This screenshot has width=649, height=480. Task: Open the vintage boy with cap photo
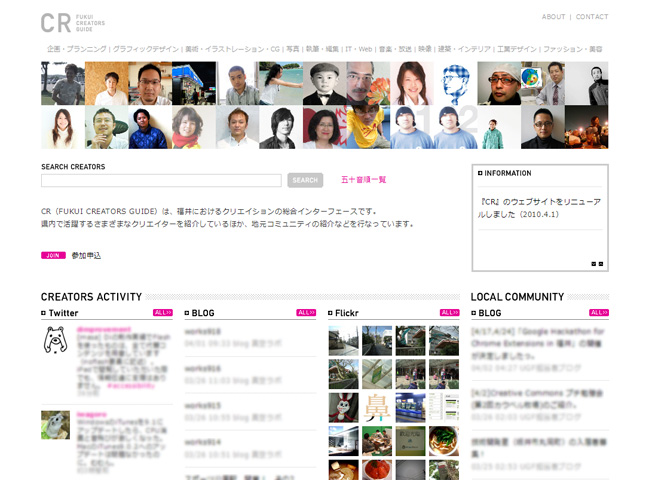tap(324, 83)
